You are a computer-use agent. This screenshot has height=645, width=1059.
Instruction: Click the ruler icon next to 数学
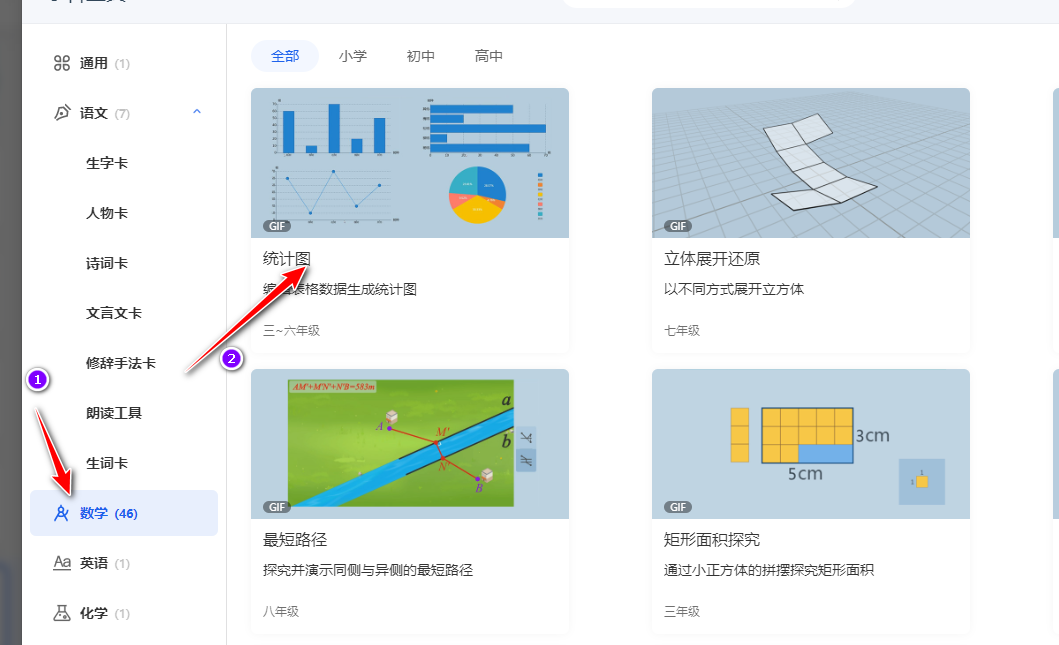pos(61,513)
